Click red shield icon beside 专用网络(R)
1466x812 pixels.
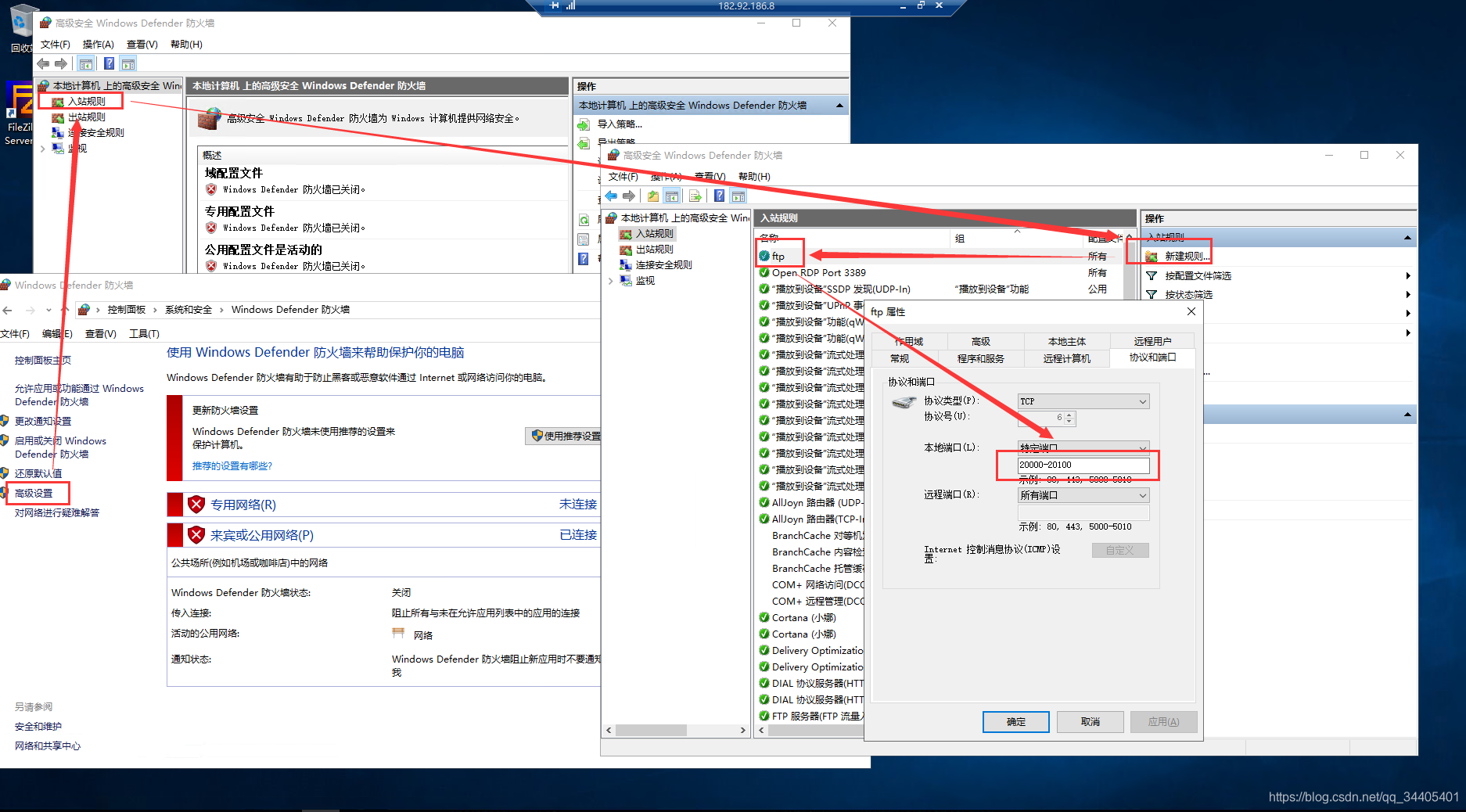tap(196, 505)
